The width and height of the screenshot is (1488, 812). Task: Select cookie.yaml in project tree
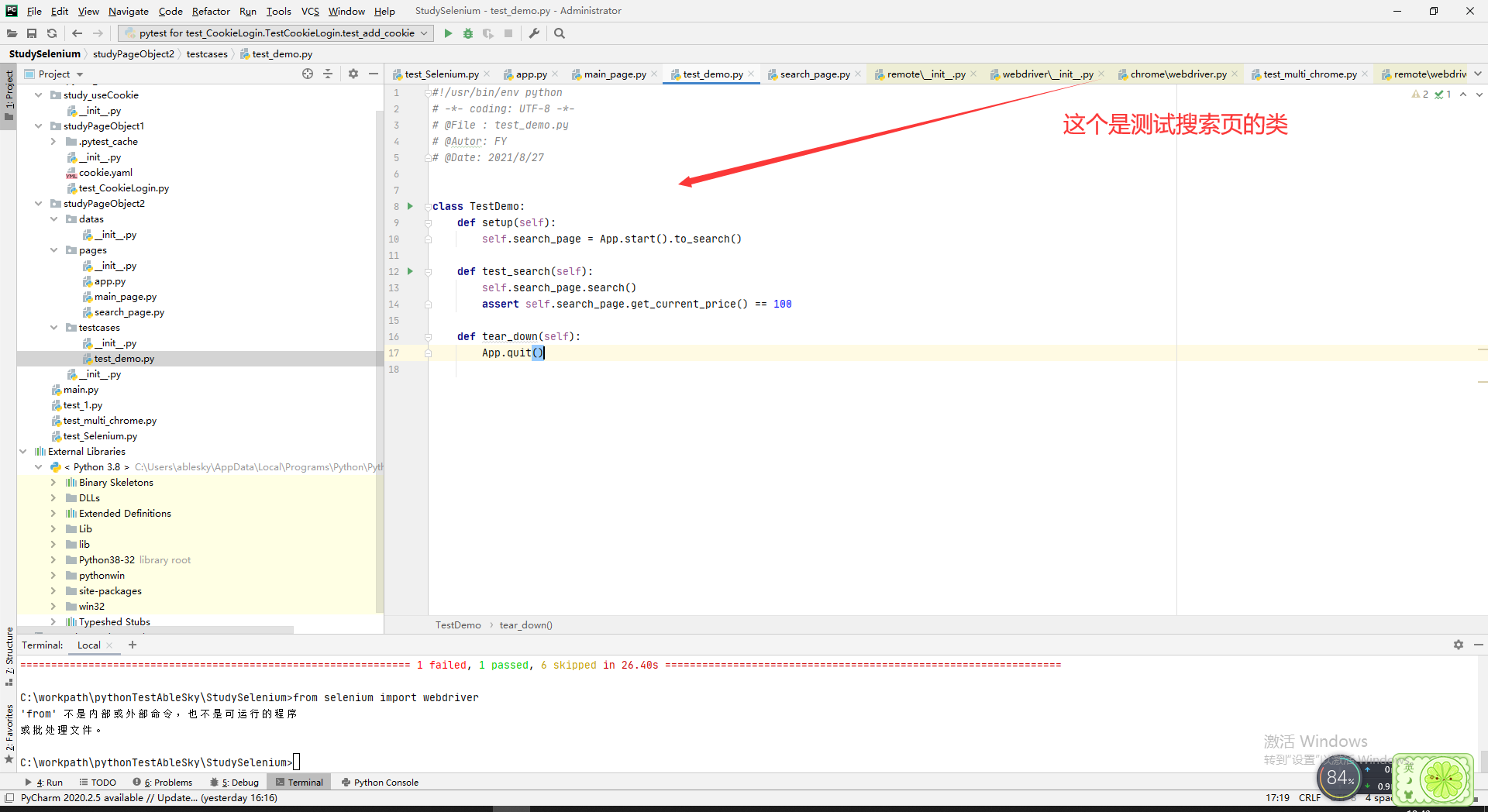[x=105, y=172]
